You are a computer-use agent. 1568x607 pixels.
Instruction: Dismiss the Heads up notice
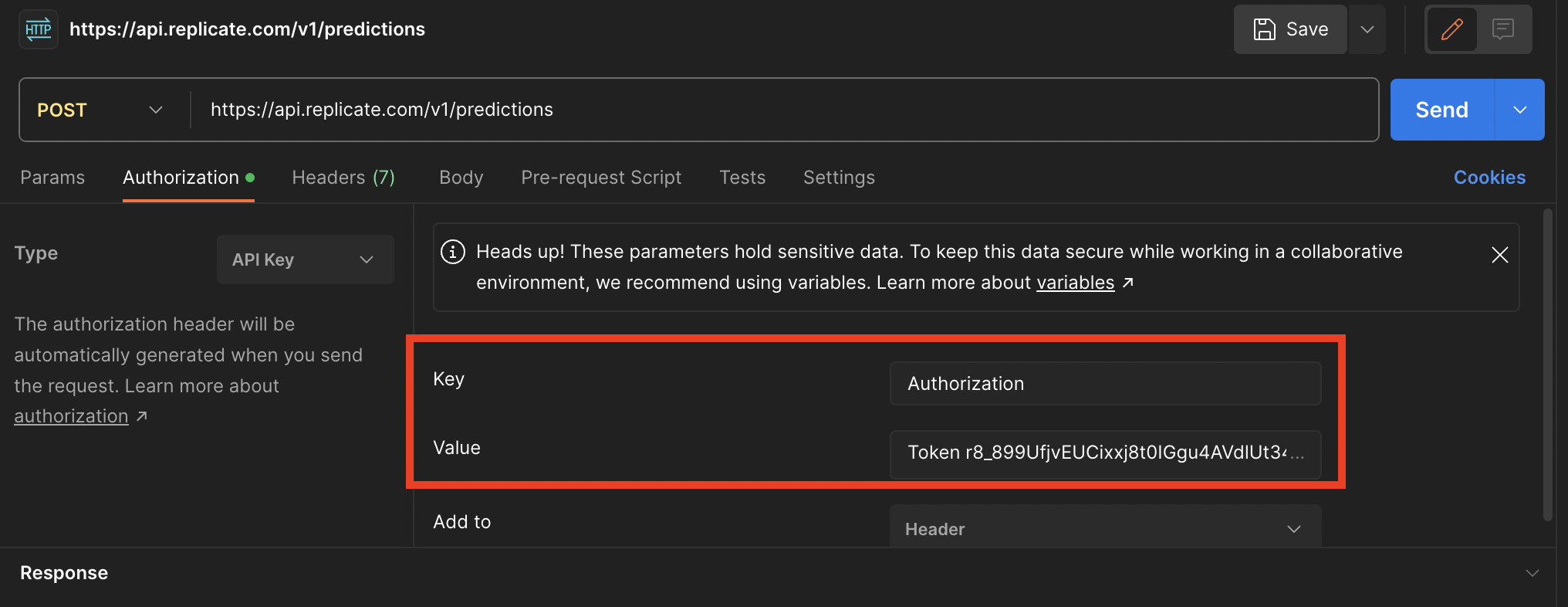1499,255
